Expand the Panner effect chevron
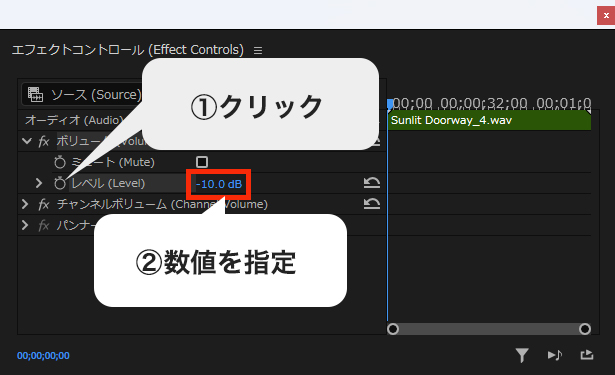This screenshot has height=375, width=615. click(25, 225)
